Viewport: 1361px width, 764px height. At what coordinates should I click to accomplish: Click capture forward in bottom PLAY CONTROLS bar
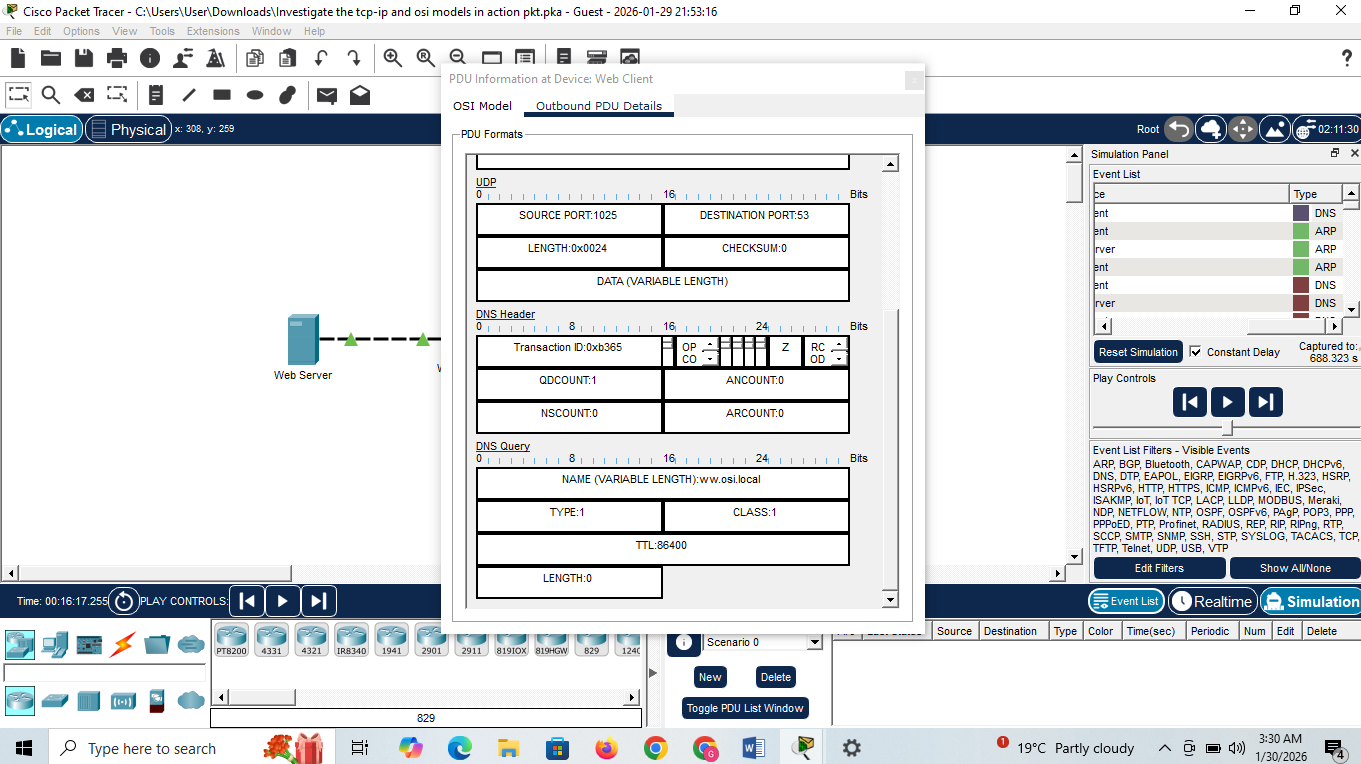click(318, 601)
